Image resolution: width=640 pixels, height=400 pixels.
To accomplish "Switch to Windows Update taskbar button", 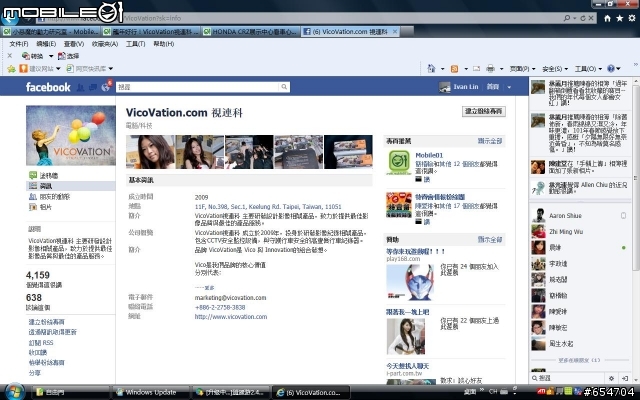I will 151,392.
